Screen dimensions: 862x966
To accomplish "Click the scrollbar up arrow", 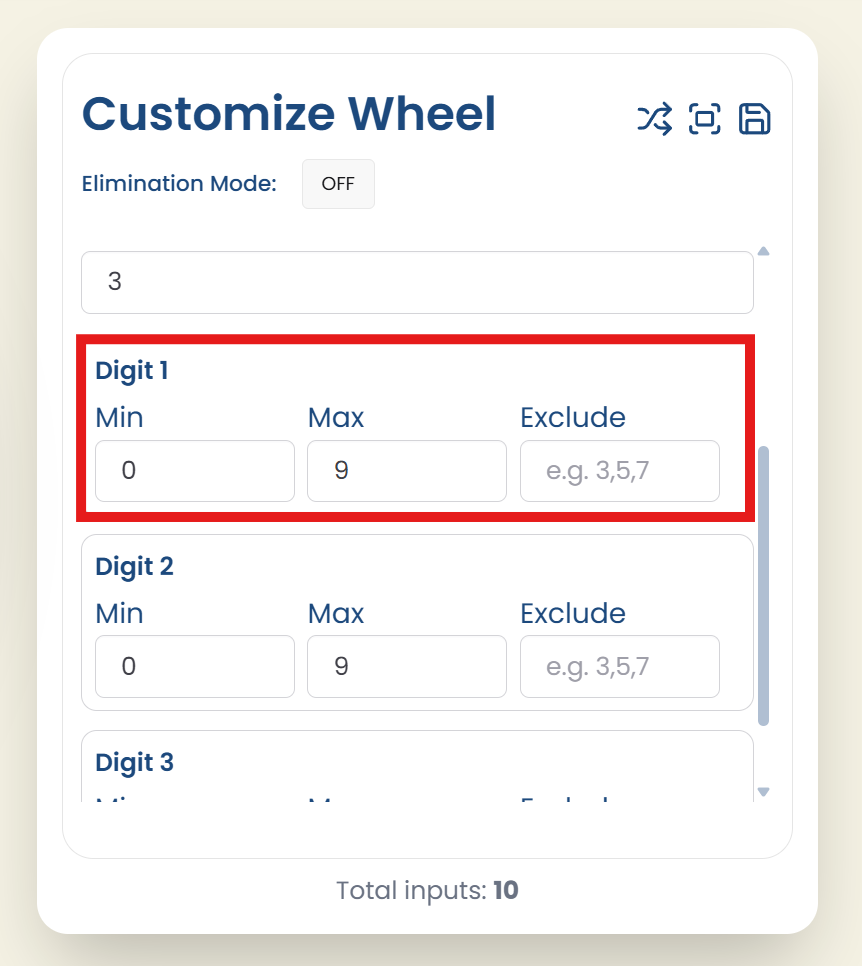I will coord(763,250).
